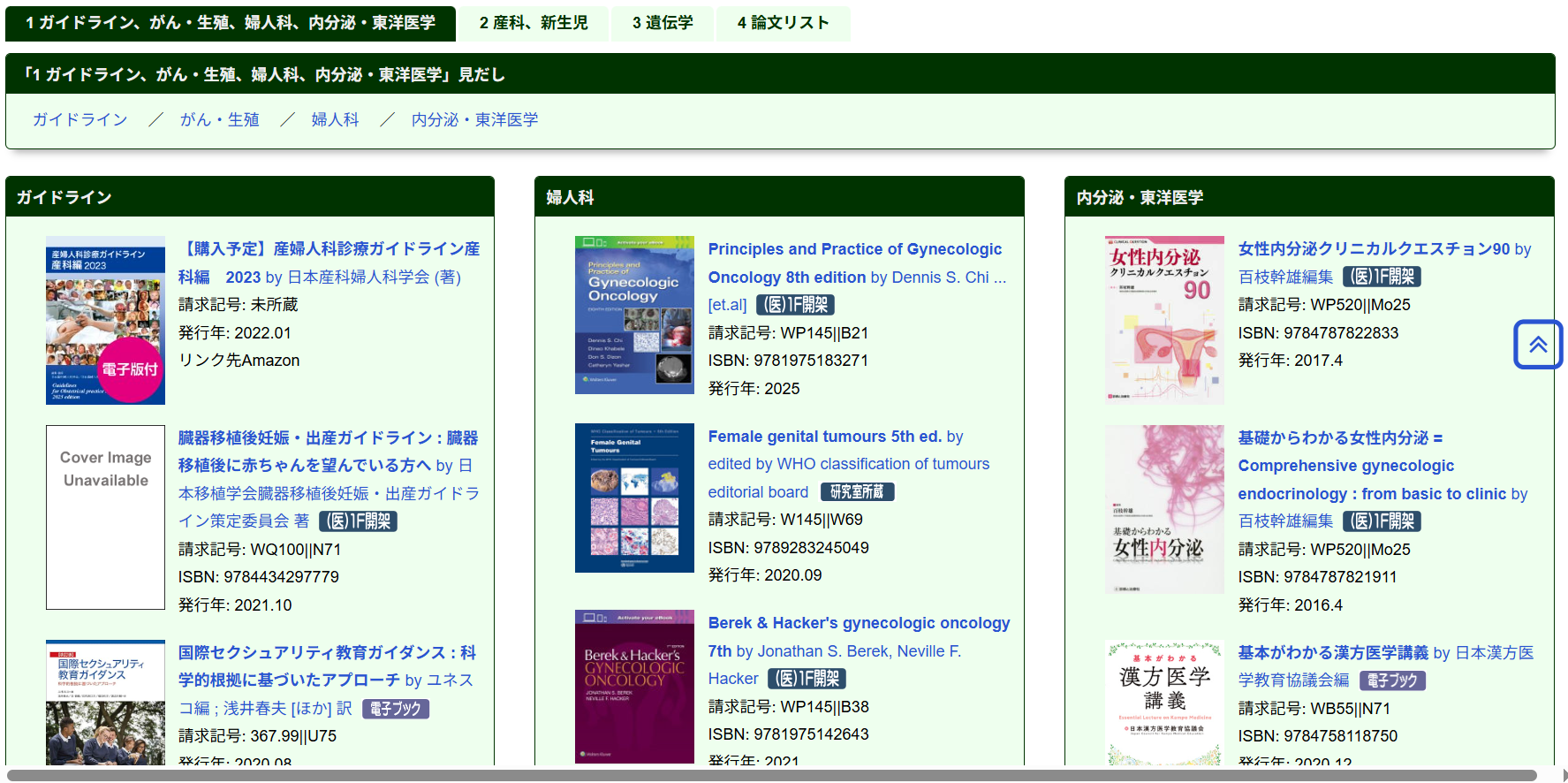Screen dimensions: 1568x783
Task: Click call number WB55||N71
Action: coord(1350,709)
